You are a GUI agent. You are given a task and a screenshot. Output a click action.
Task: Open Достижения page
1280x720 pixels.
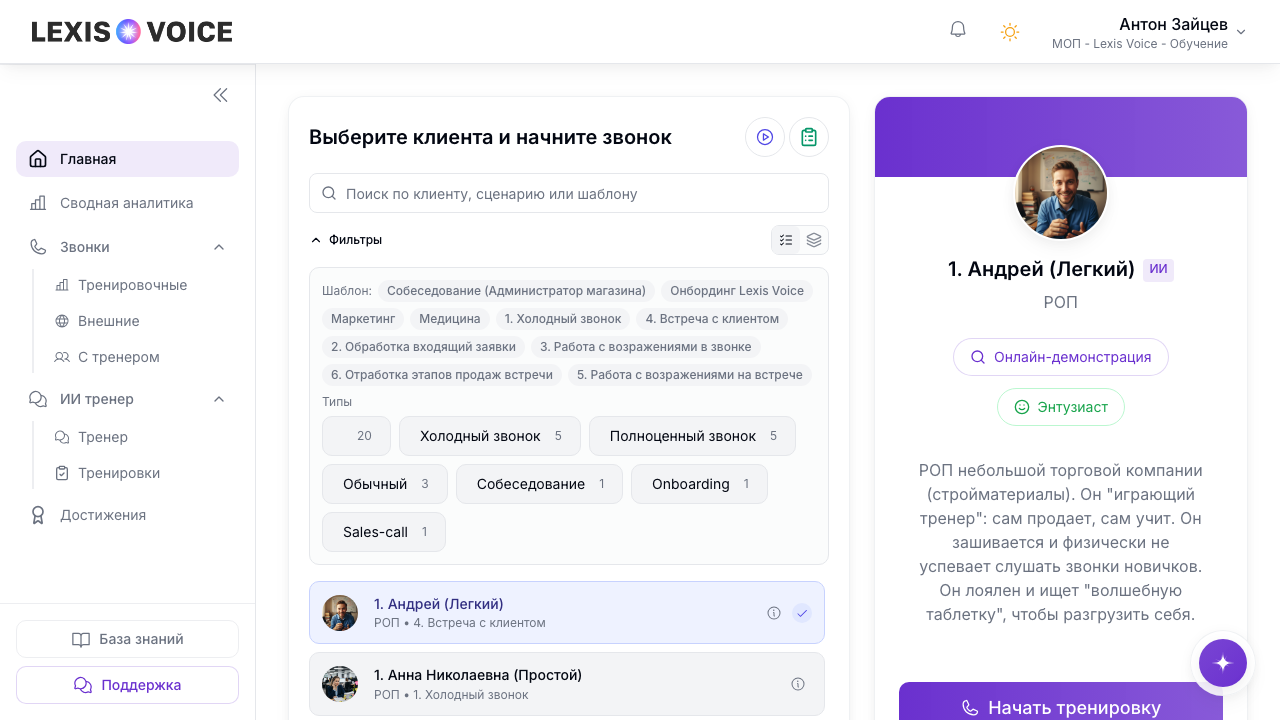[x=127, y=515]
